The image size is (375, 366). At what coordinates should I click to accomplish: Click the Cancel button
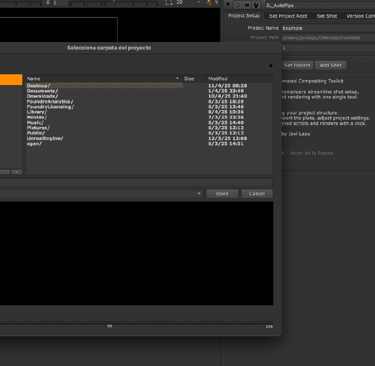pyautogui.click(x=257, y=194)
